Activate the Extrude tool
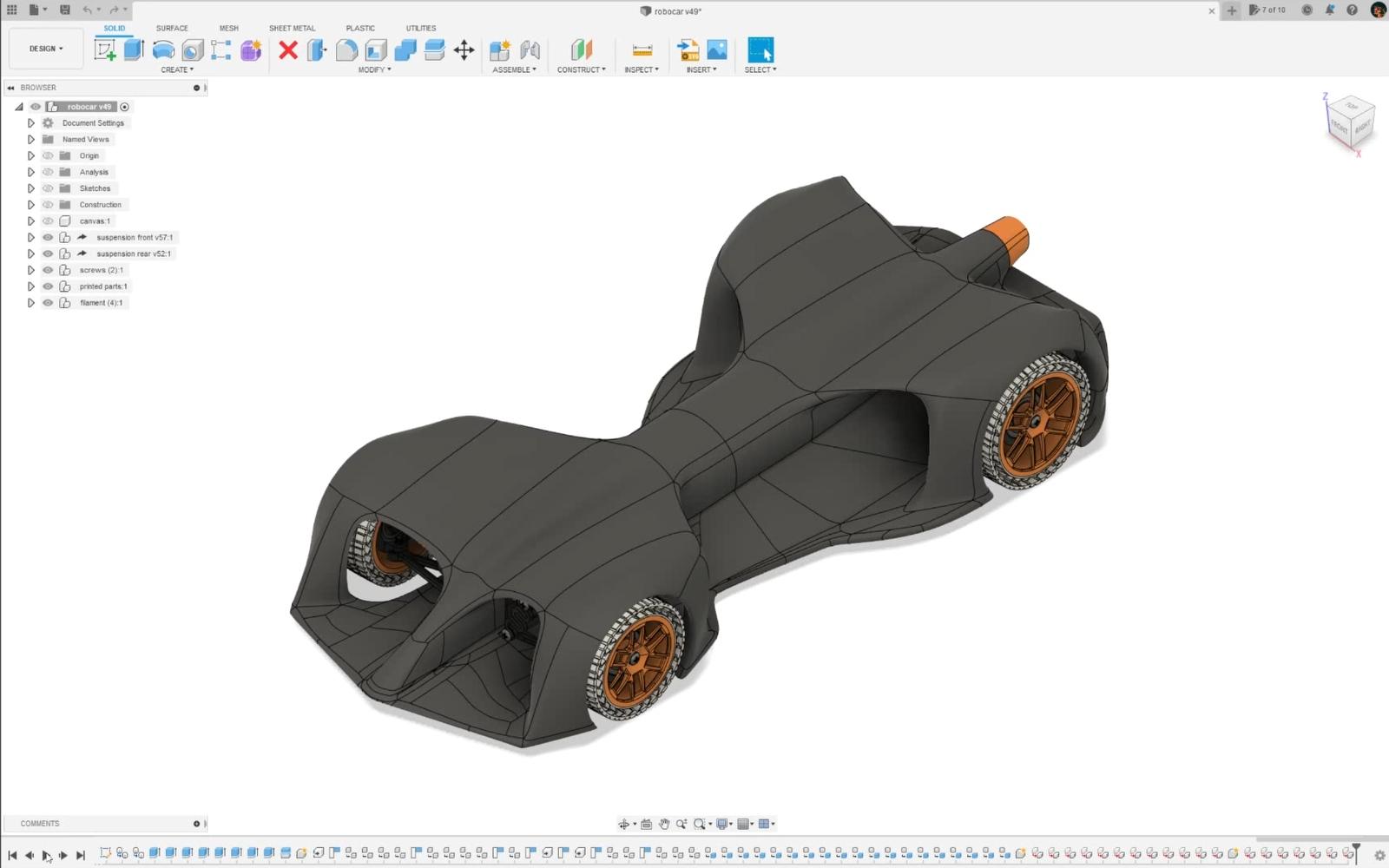The height and width of the screenshot is (868, 1389). pyautogui.click(x=132, y=50)
